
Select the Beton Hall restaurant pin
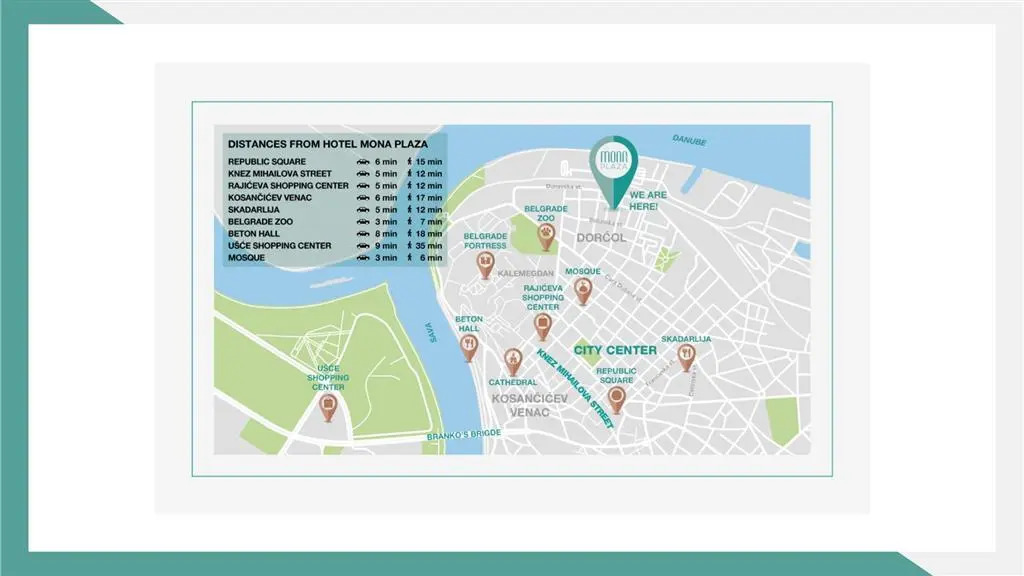coord(469,346)
